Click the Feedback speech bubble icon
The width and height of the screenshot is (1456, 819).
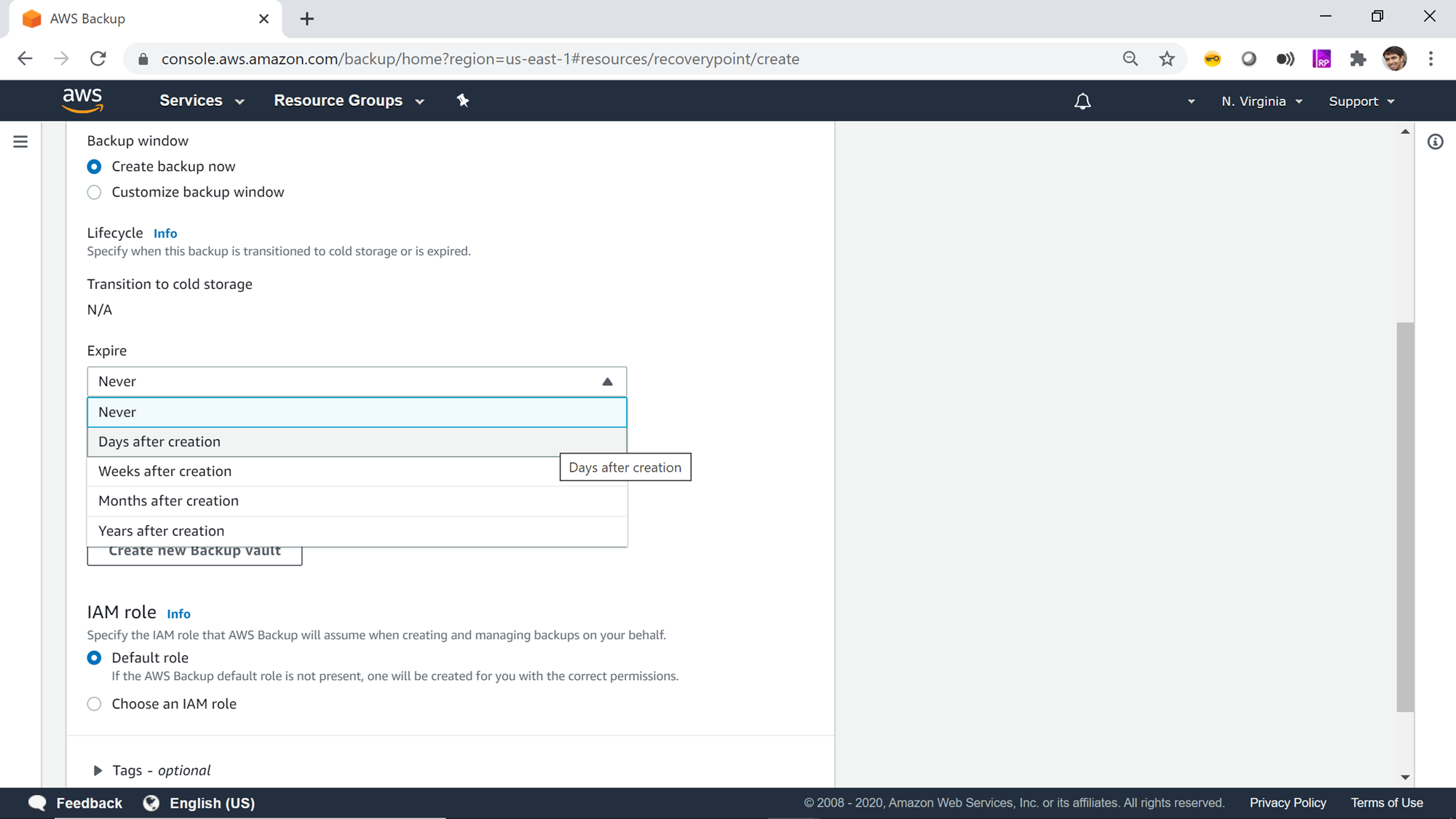click(37, 802)
